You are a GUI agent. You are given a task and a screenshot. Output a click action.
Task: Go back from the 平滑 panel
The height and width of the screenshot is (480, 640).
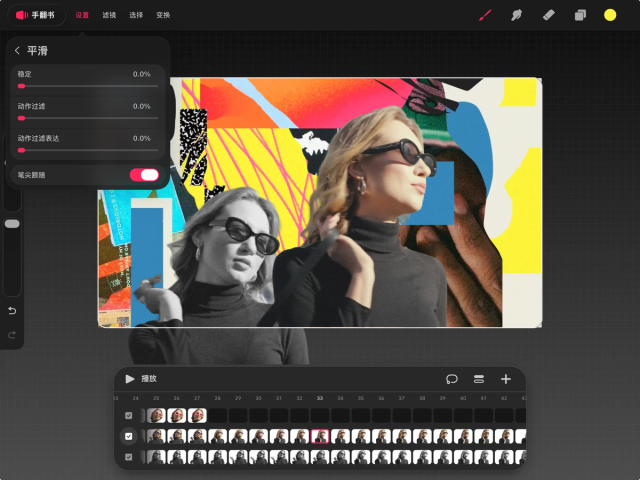coord(17,51)
